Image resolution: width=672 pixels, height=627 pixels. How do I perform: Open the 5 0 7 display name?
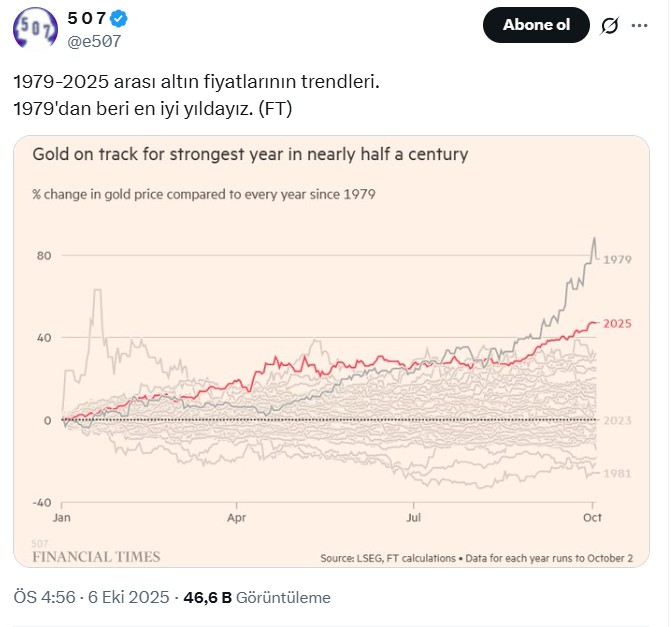86,19
